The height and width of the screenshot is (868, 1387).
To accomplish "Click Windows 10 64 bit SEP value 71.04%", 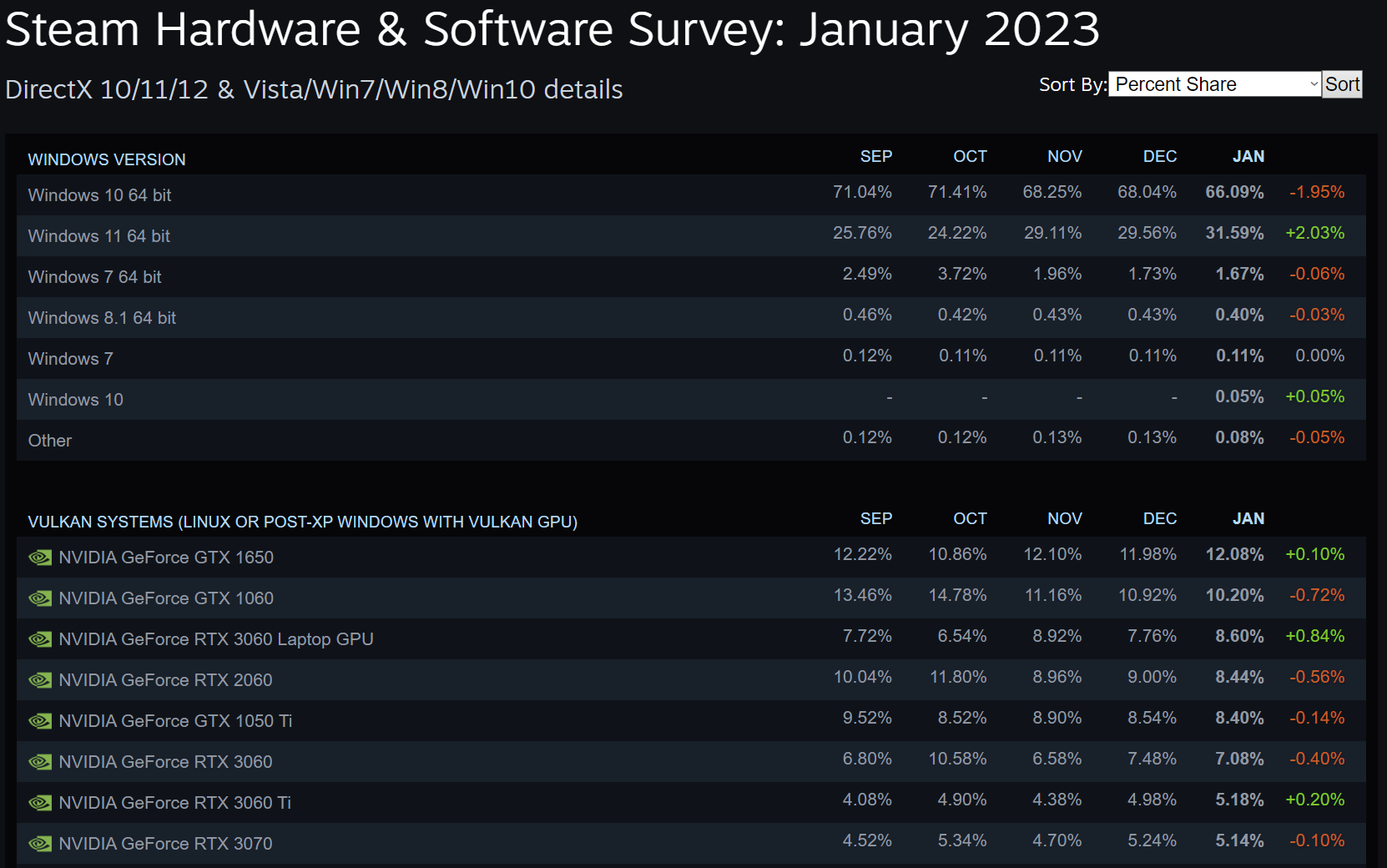I will click(x=862, y=192).
